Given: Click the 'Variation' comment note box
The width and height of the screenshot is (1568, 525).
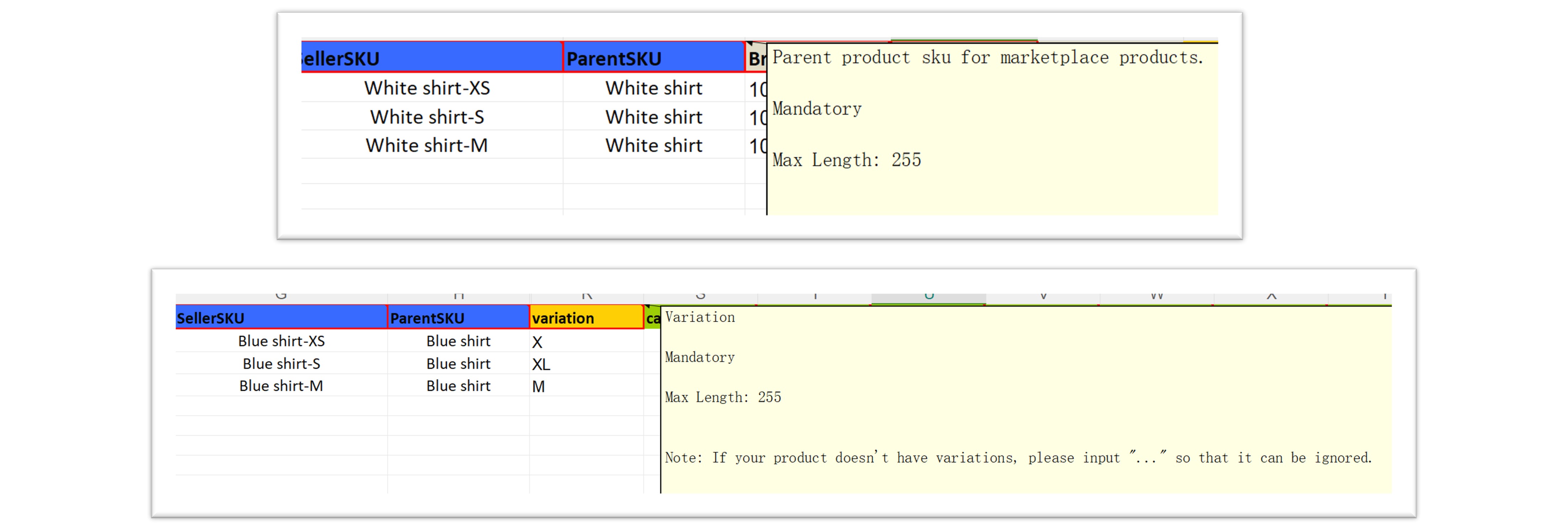Looking at the screenshot, I should click(1026, 399).
